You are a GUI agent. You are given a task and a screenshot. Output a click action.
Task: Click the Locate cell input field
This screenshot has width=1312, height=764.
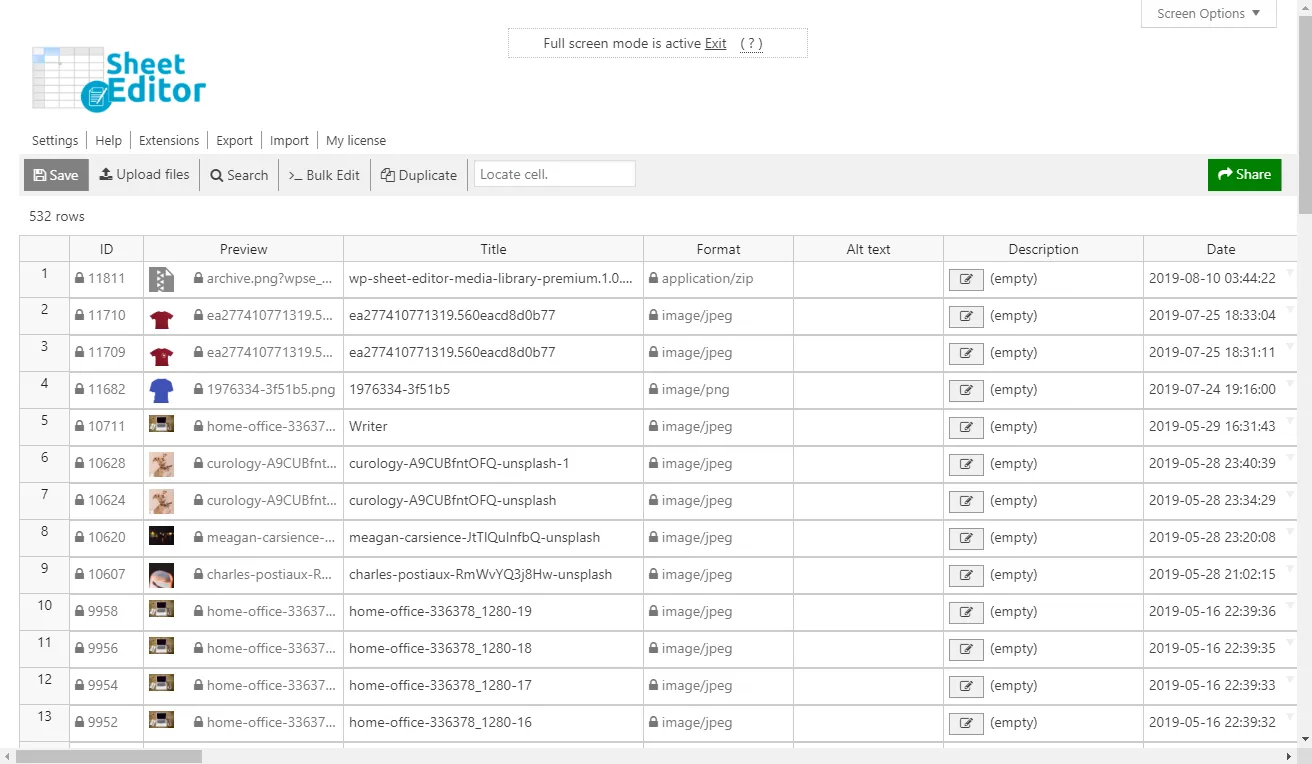554,174
